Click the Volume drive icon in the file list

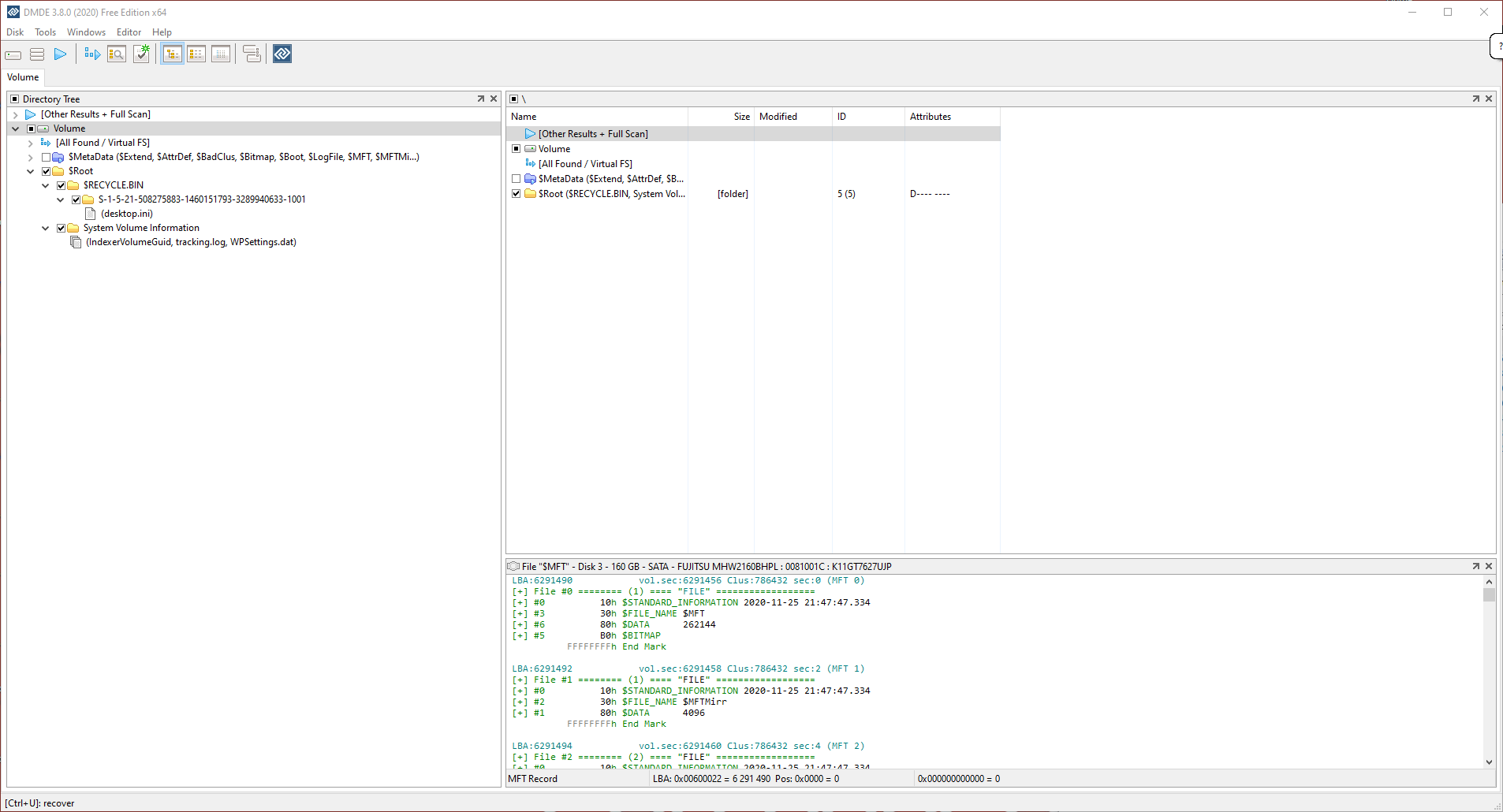531,149
